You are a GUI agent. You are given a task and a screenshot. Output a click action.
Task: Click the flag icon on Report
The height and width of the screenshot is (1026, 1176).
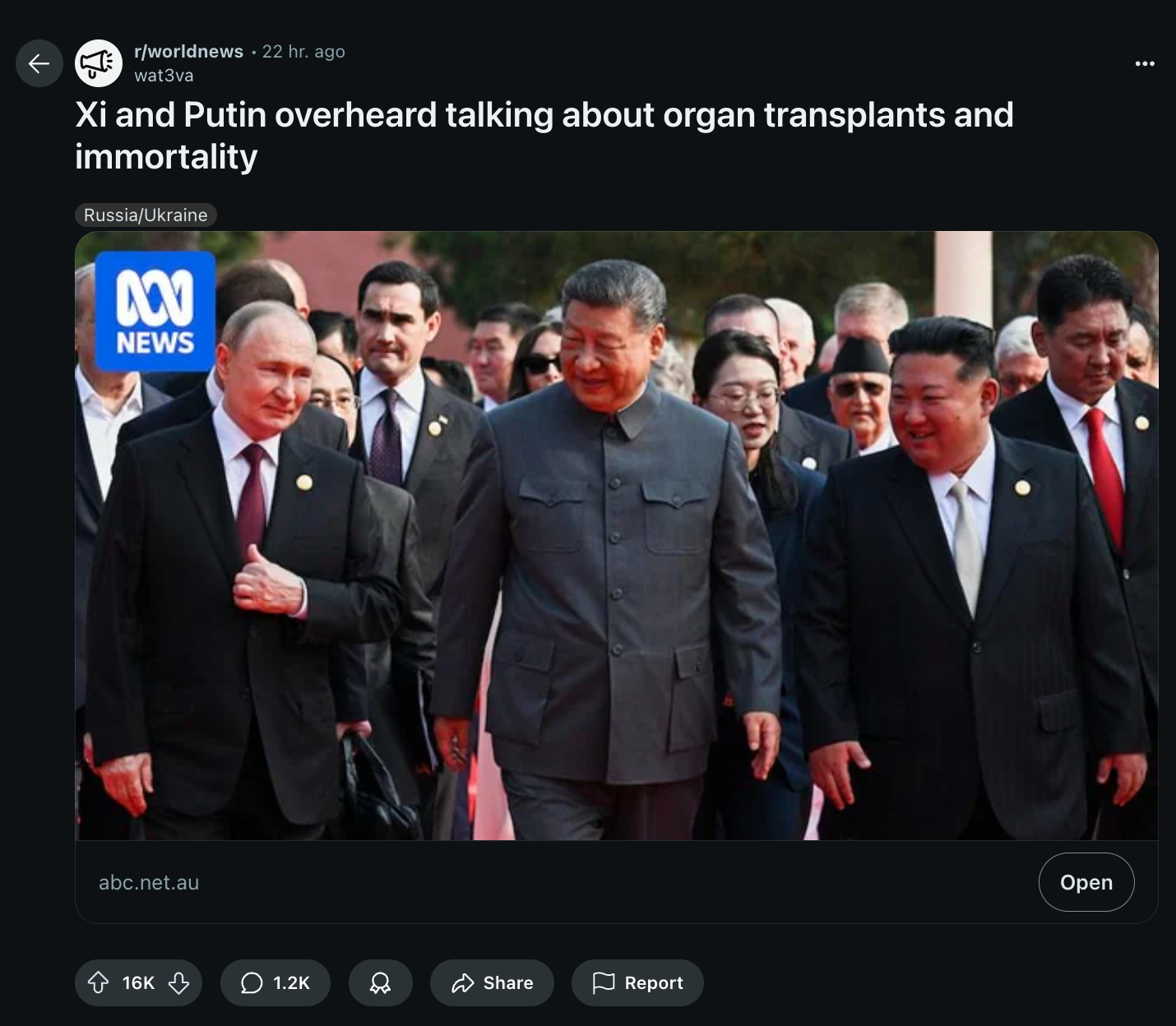(604, 982)
